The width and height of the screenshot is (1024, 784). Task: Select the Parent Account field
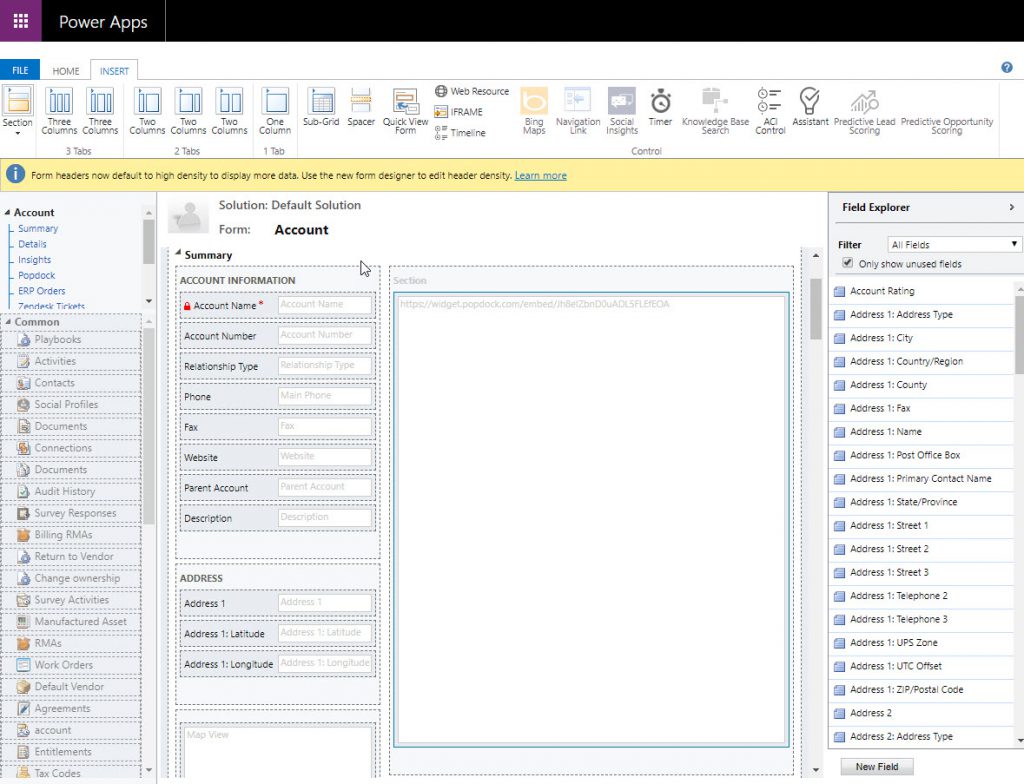(x=278, y=488)
